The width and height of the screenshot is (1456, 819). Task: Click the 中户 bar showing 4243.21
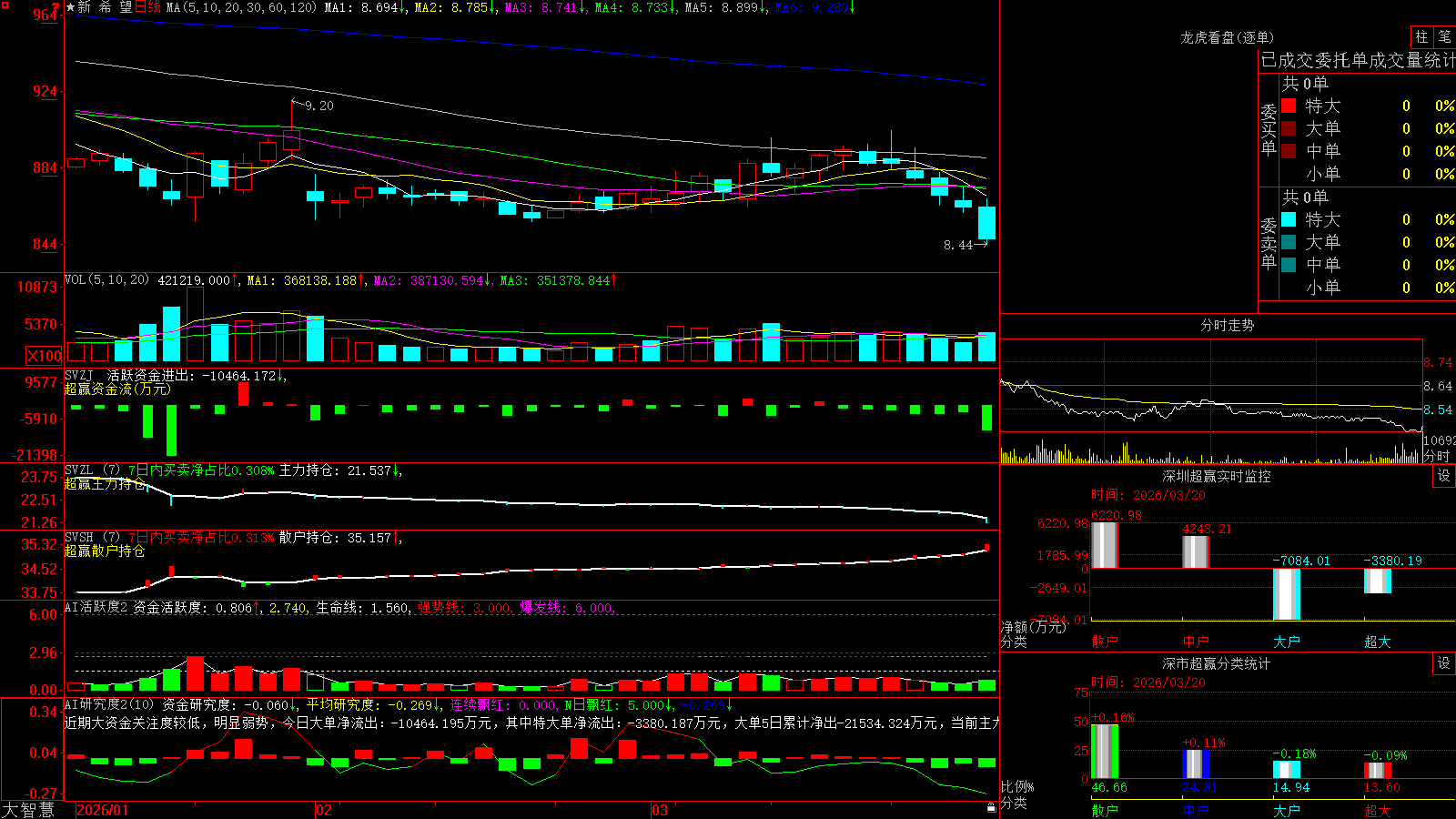(1196, 552)
